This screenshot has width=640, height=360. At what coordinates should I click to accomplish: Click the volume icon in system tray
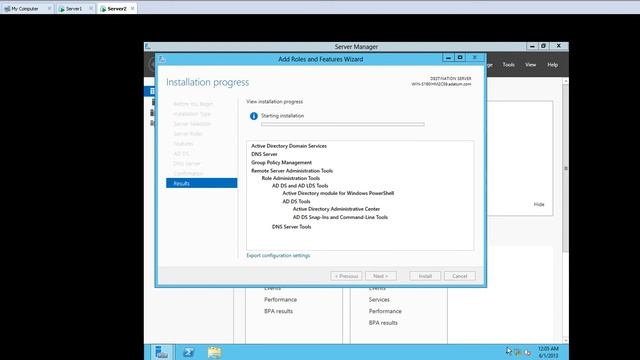point(527,352)
